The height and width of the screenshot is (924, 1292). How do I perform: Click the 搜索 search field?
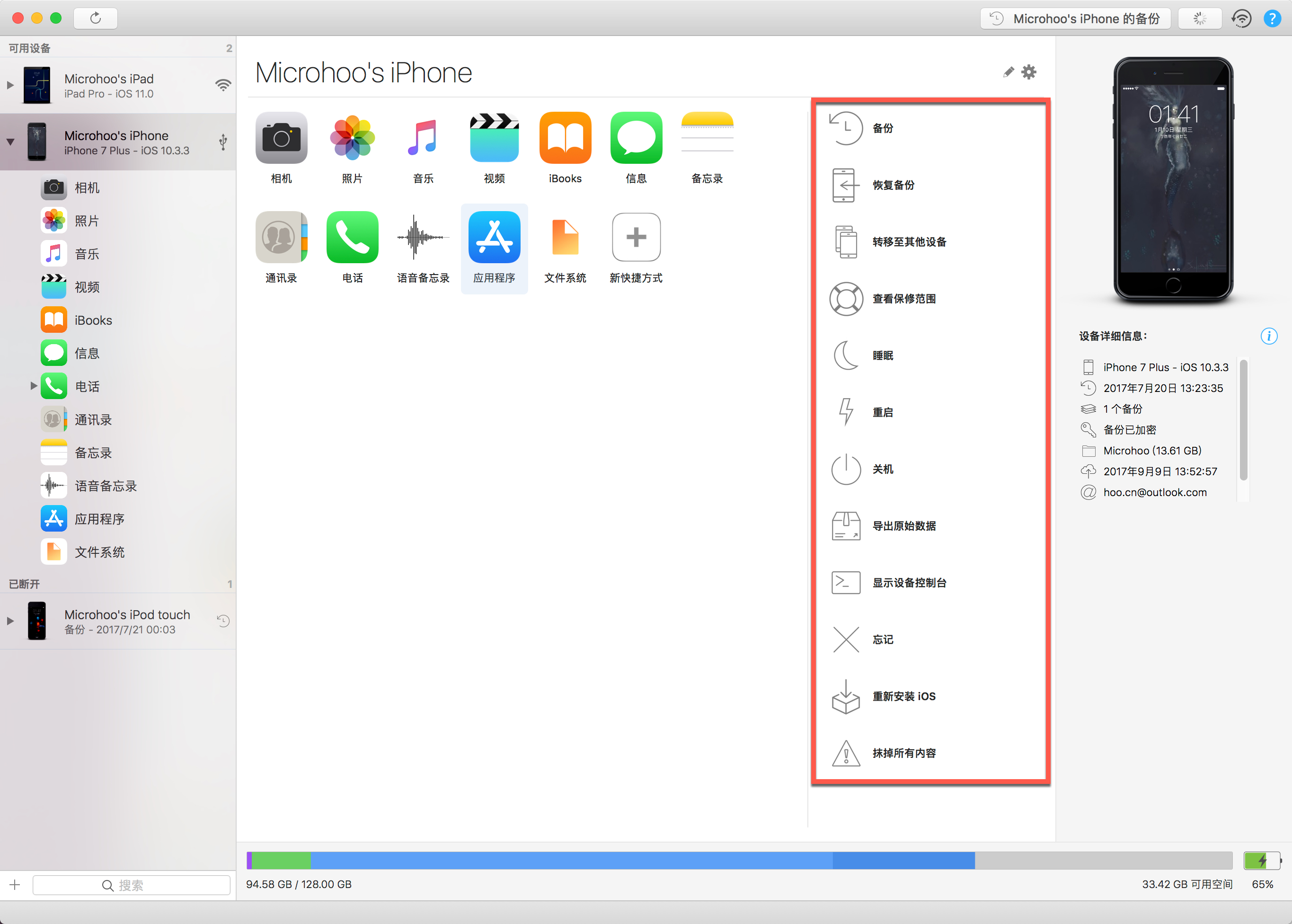coord(132,885)
